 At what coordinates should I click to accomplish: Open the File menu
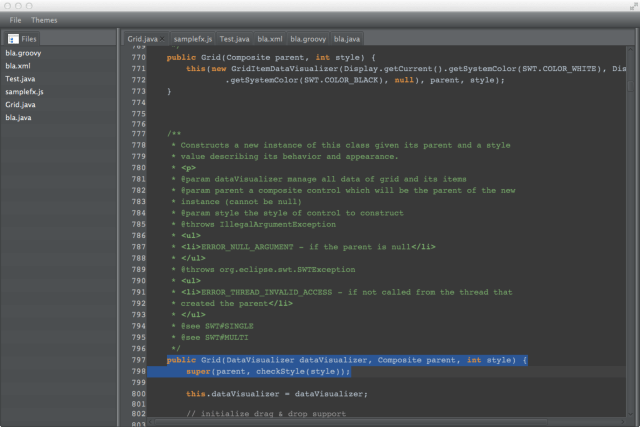pos(15,20)
